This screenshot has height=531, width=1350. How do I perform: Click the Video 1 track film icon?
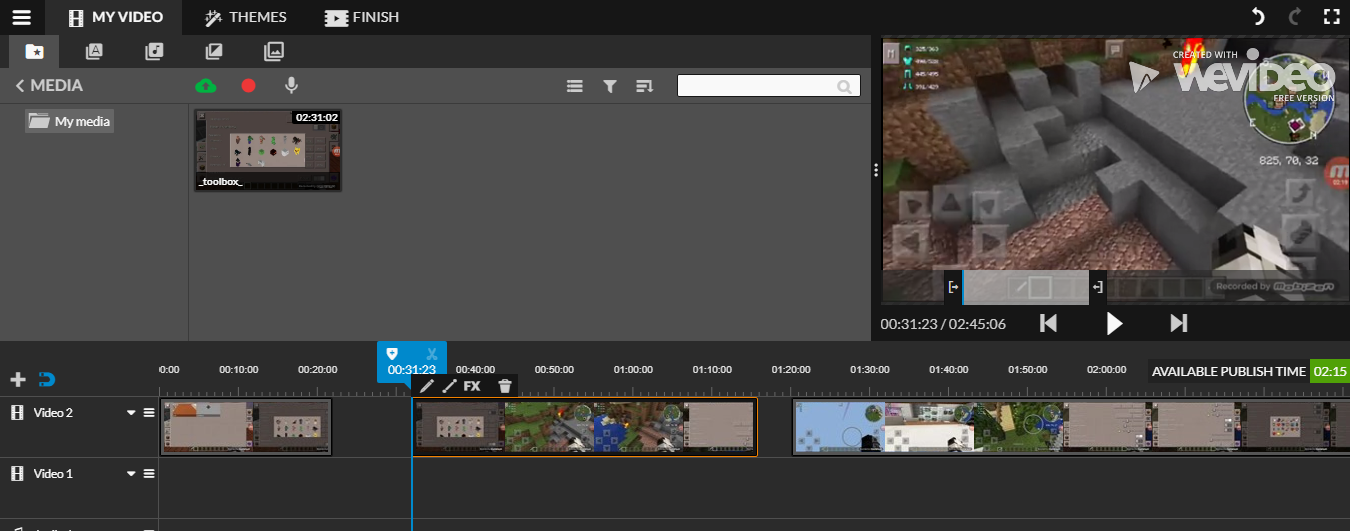[16, 473]
